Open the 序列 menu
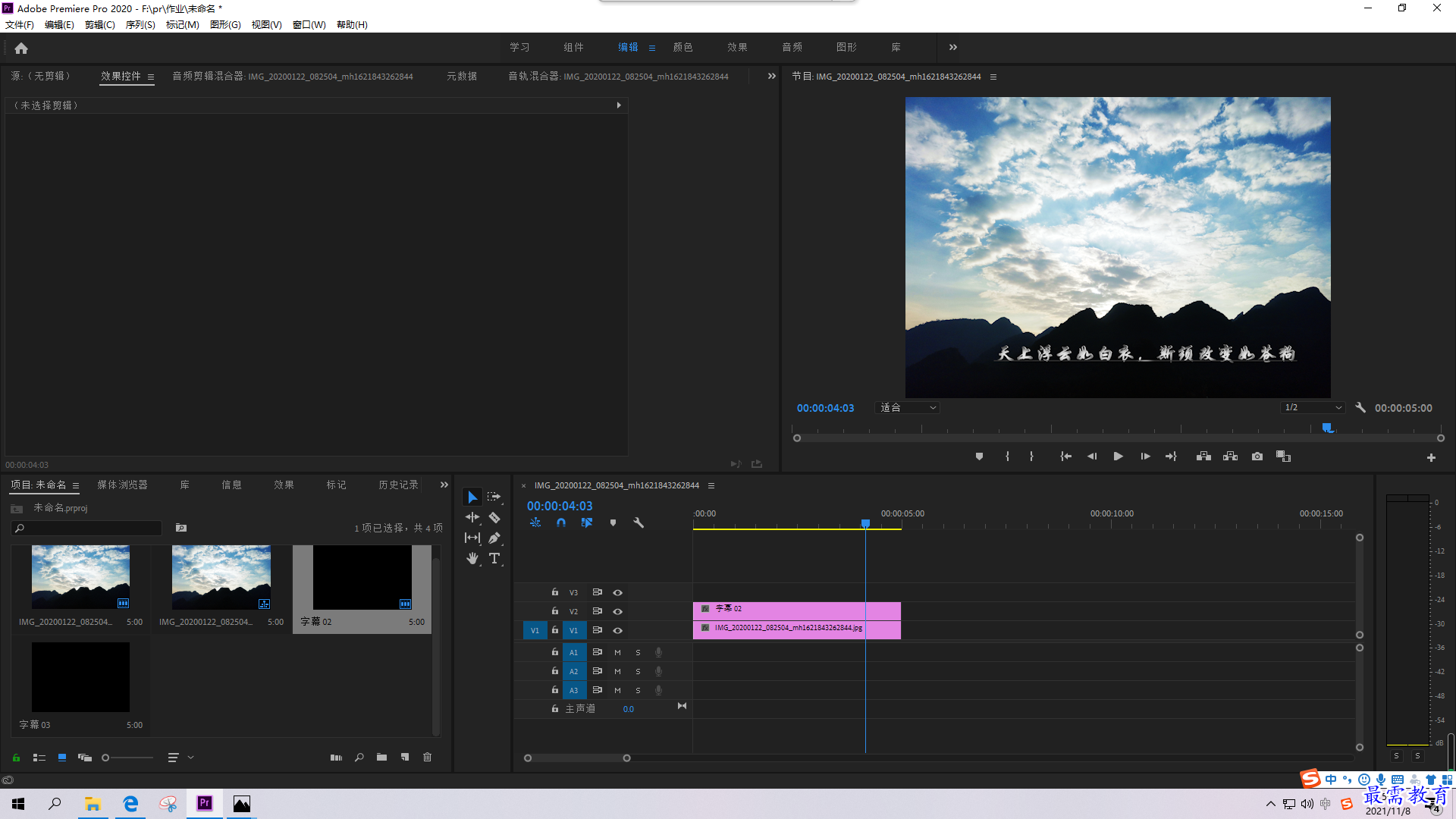Image resolution: width=1456 pixels, height=819 pixels. pyautogui.click(x=140, y=25)
